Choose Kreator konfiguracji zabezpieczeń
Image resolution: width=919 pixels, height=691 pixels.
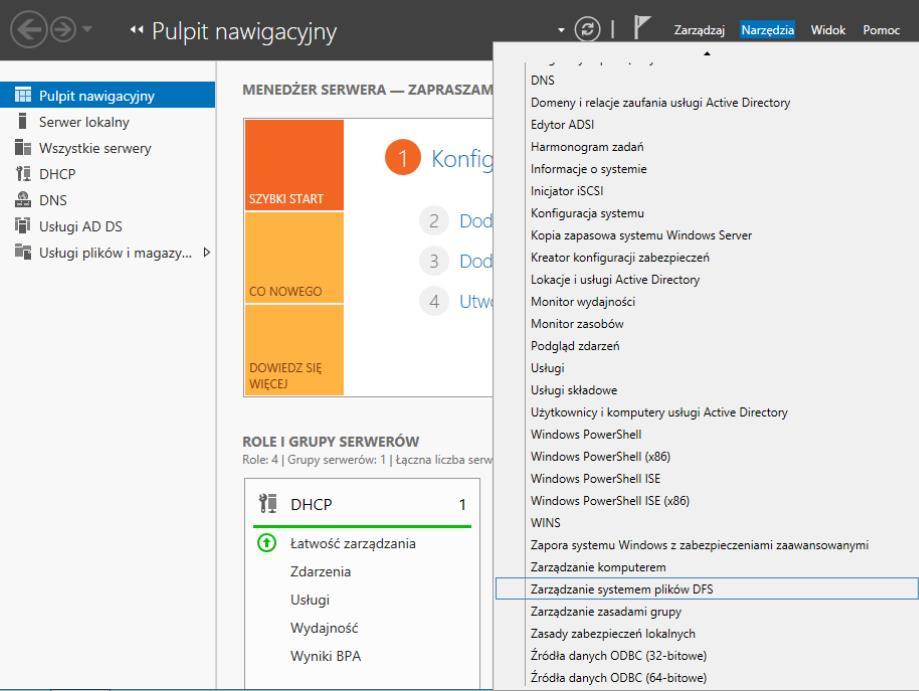(706, 257)
